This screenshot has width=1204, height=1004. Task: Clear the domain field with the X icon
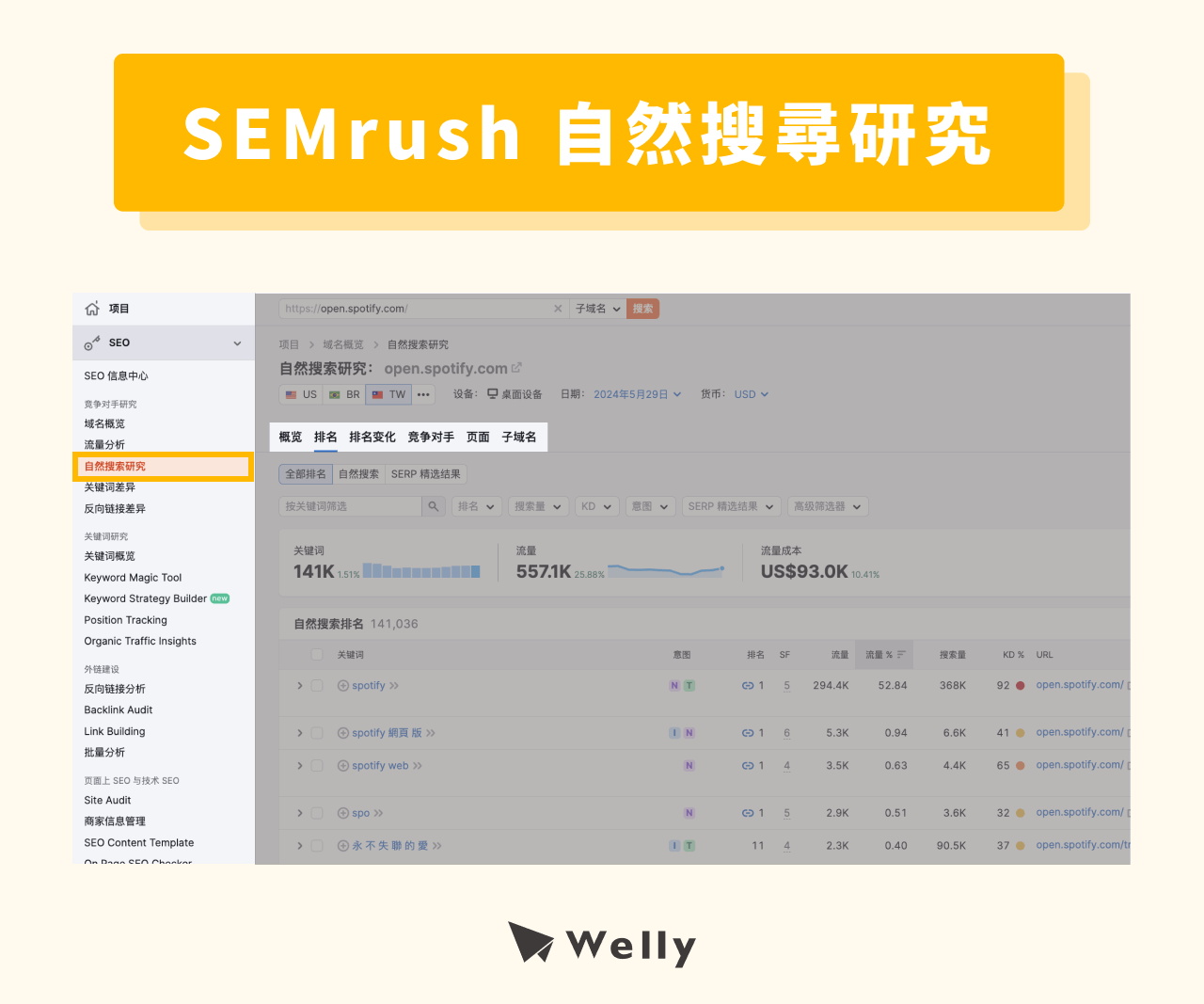pos(558,309)
